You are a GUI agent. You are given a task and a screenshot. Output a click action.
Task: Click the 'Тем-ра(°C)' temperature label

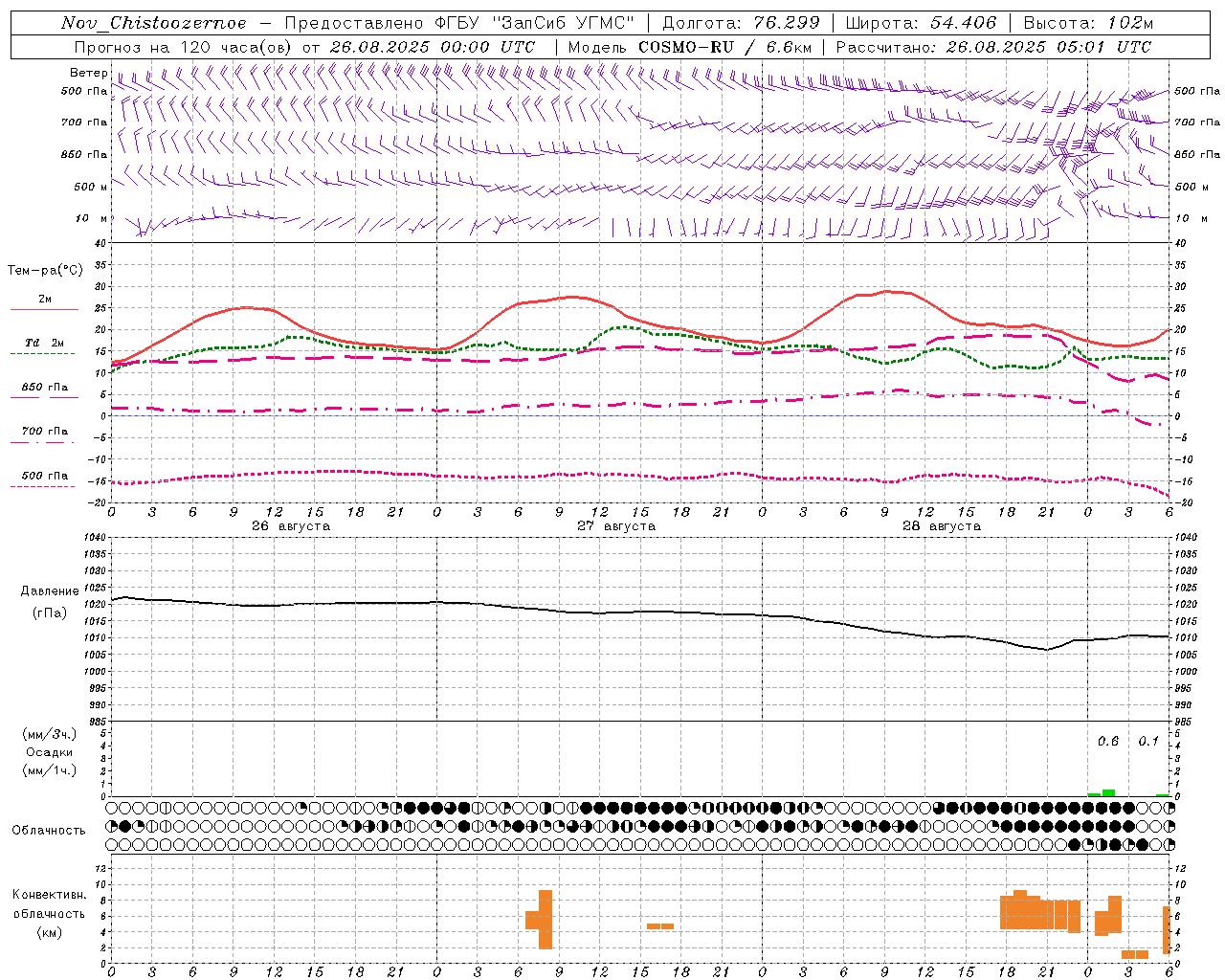[x=45, y=271]
